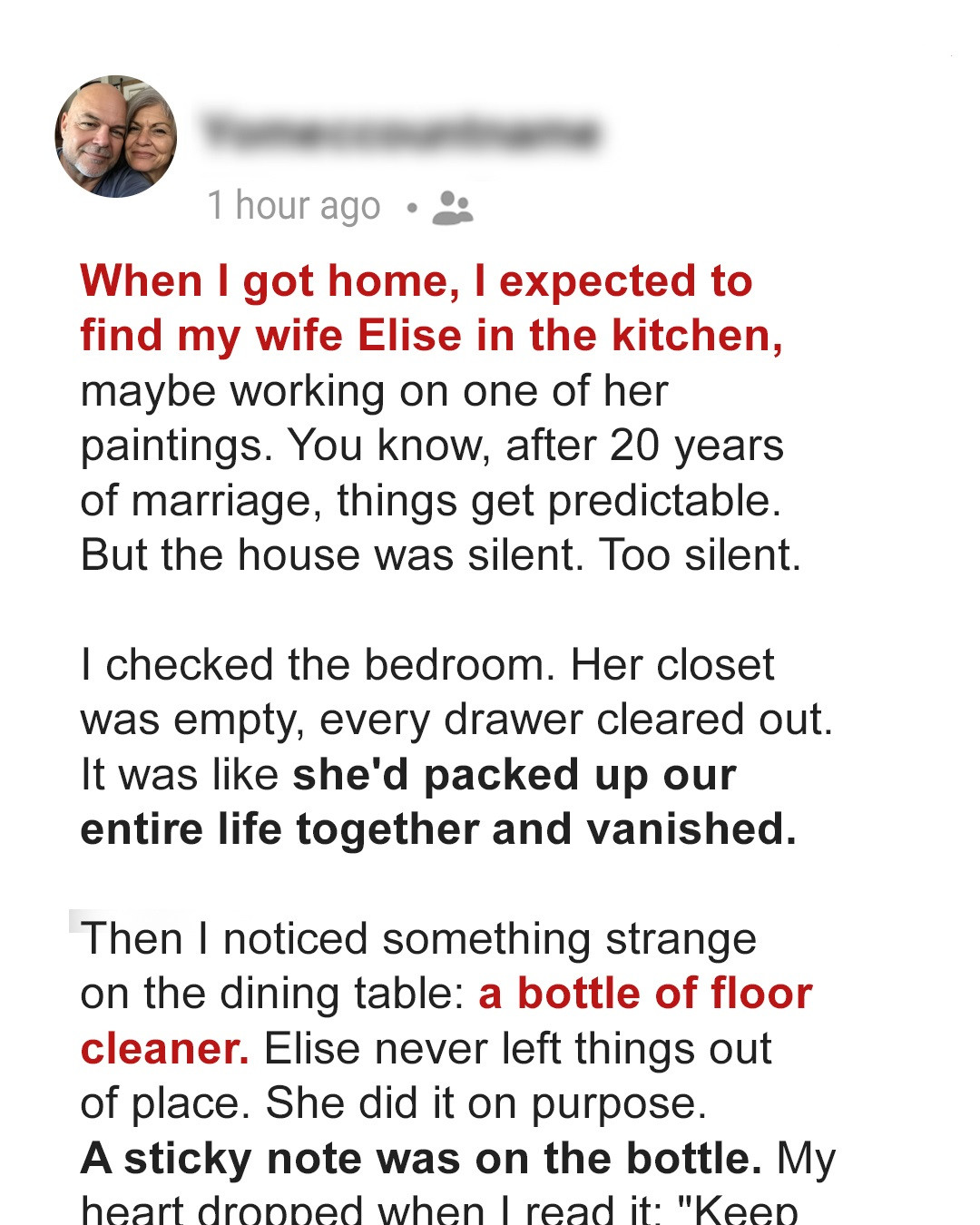
Task: Open the blurred account name link
Action: [400, 133]
